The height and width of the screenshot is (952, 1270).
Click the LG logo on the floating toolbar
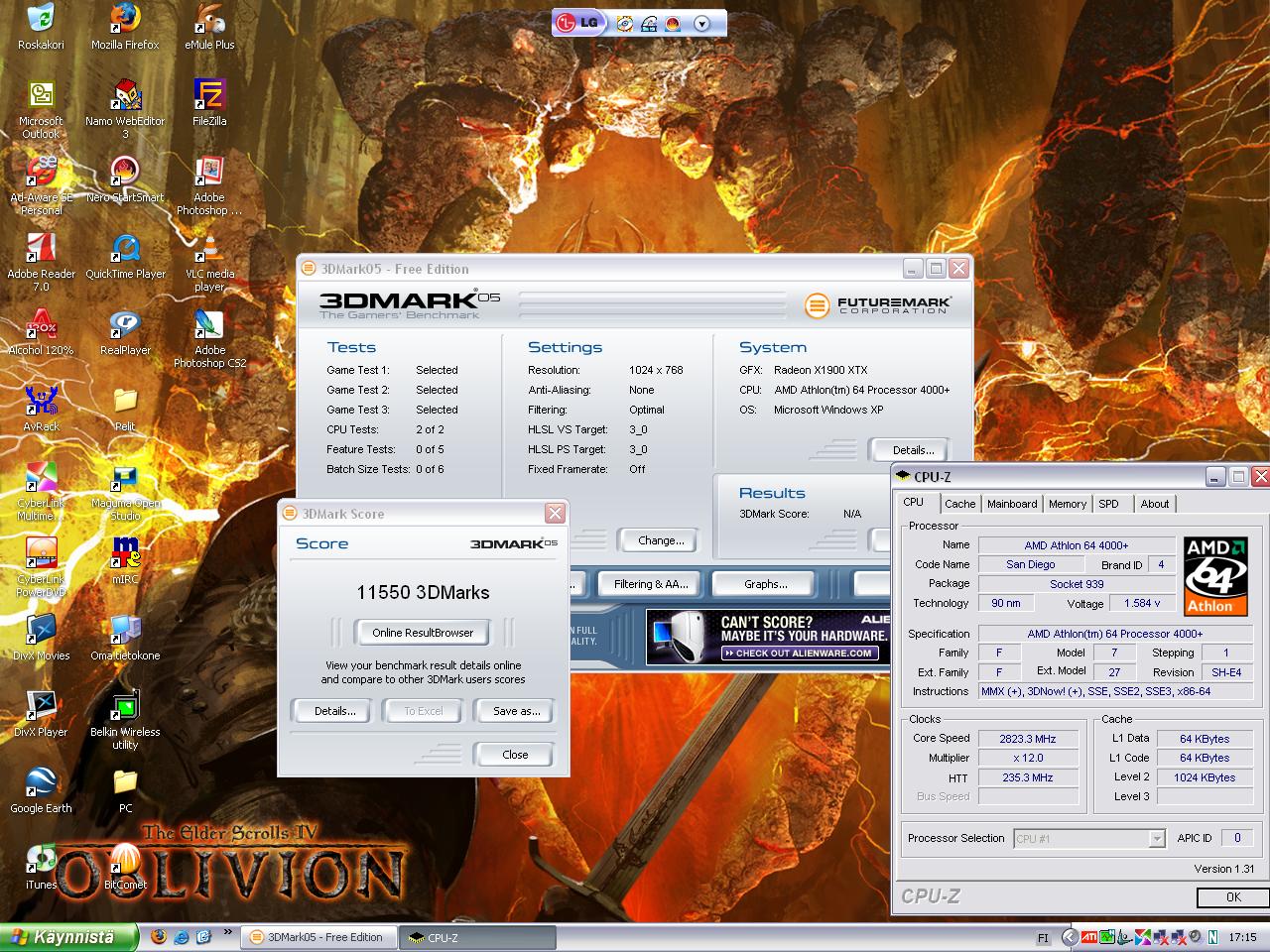pos(578,23)
